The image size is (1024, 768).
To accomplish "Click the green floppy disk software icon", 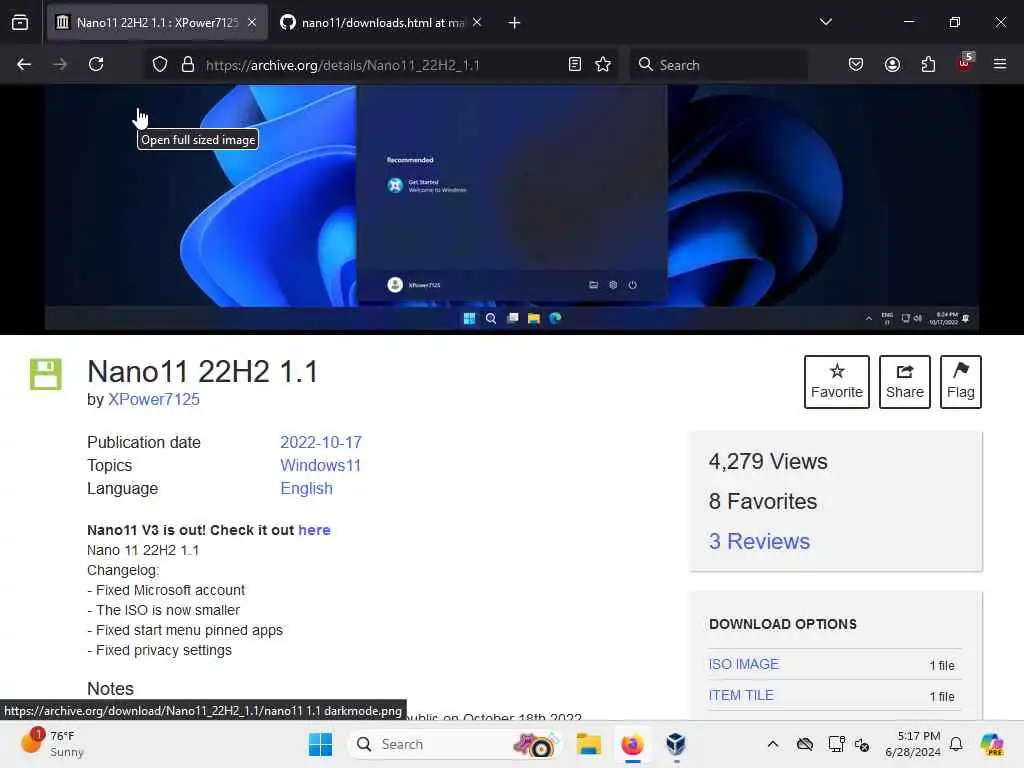I will pos(46,374).
